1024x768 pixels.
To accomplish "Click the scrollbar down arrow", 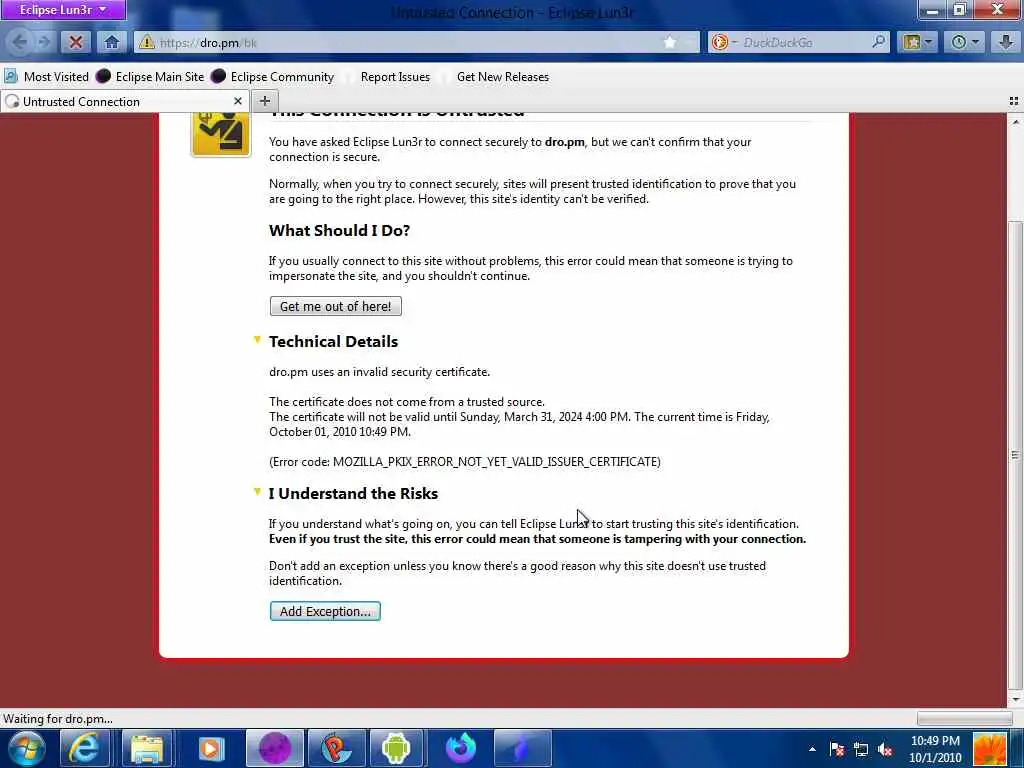I will (1015, 699).
